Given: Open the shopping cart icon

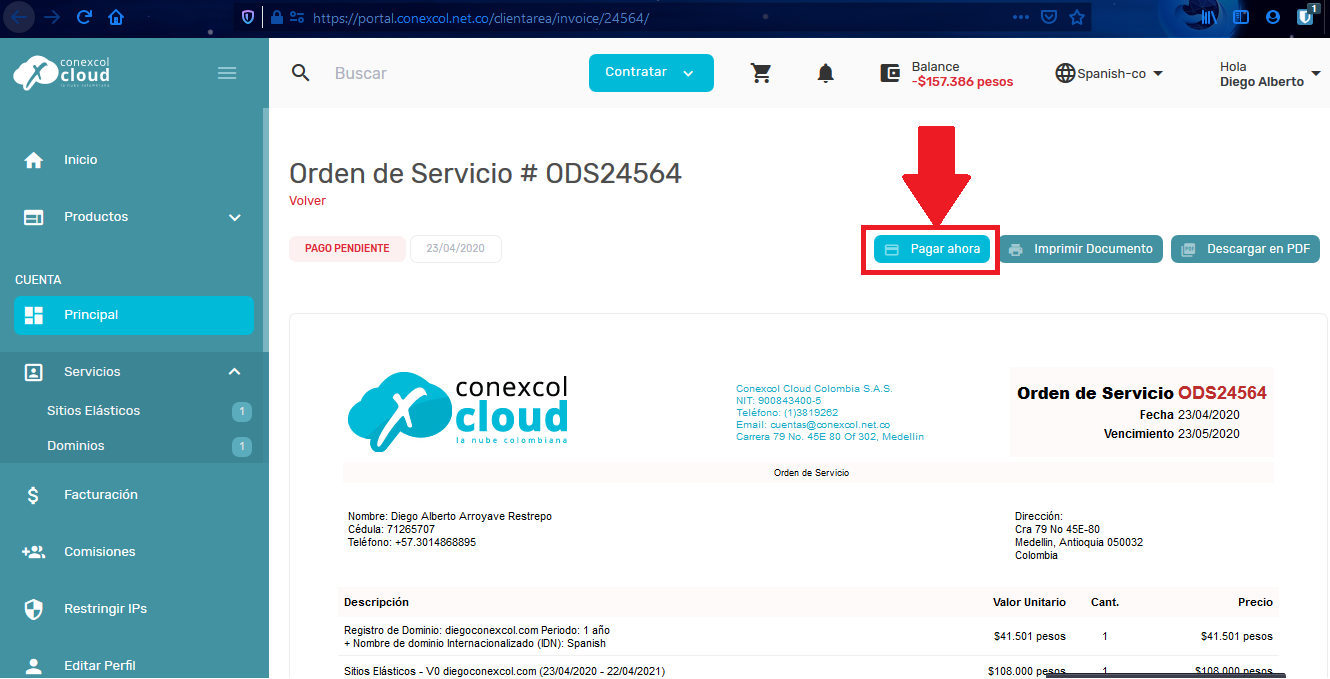Looking at the screenshot, I should point(762,73).
